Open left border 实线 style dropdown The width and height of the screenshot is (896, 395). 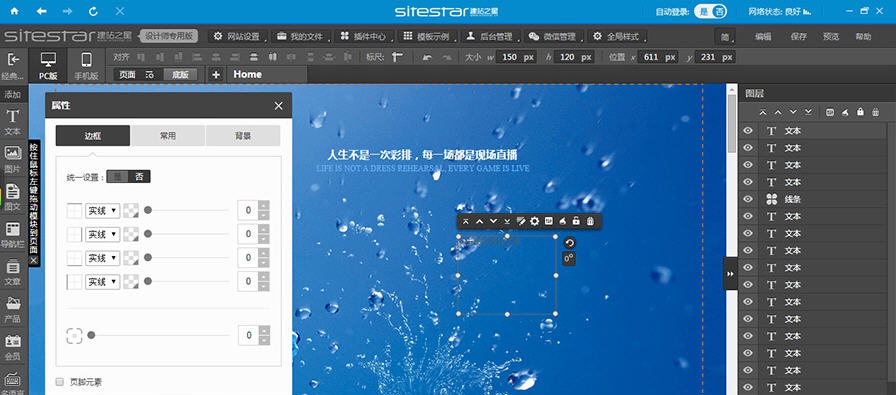coord(102,281)
